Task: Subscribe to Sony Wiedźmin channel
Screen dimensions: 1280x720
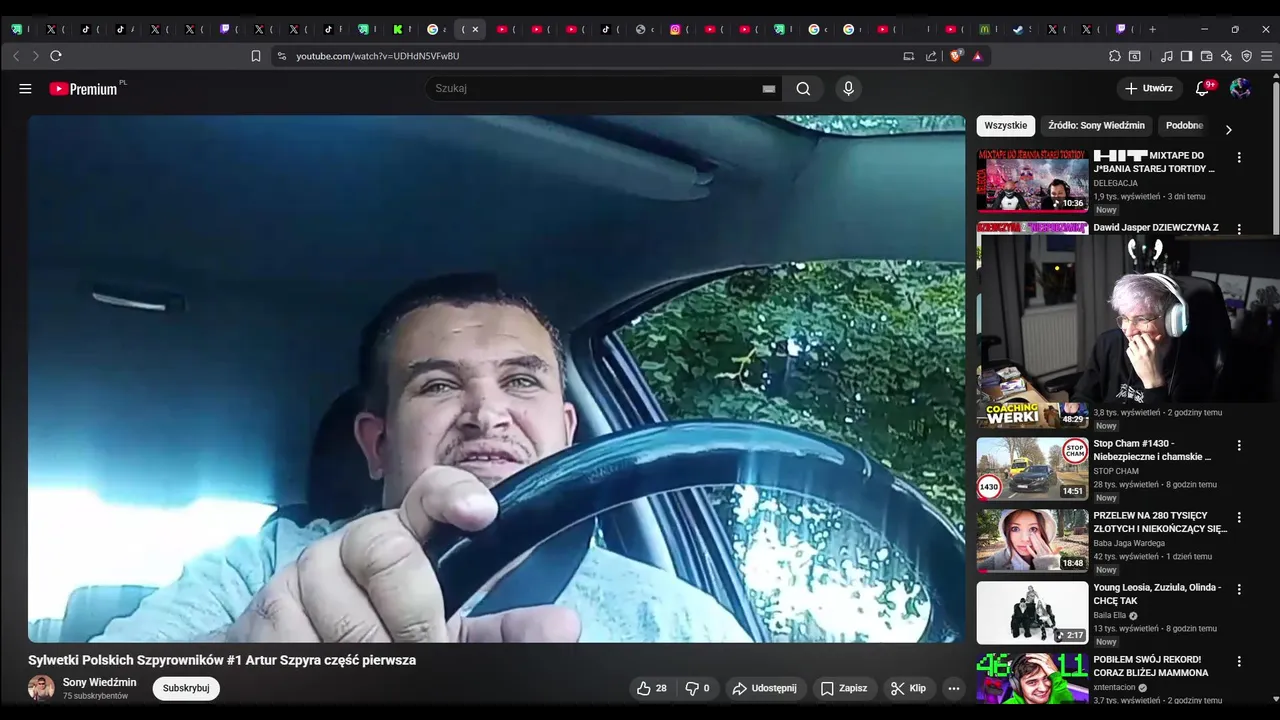Action: pos(186,688)
